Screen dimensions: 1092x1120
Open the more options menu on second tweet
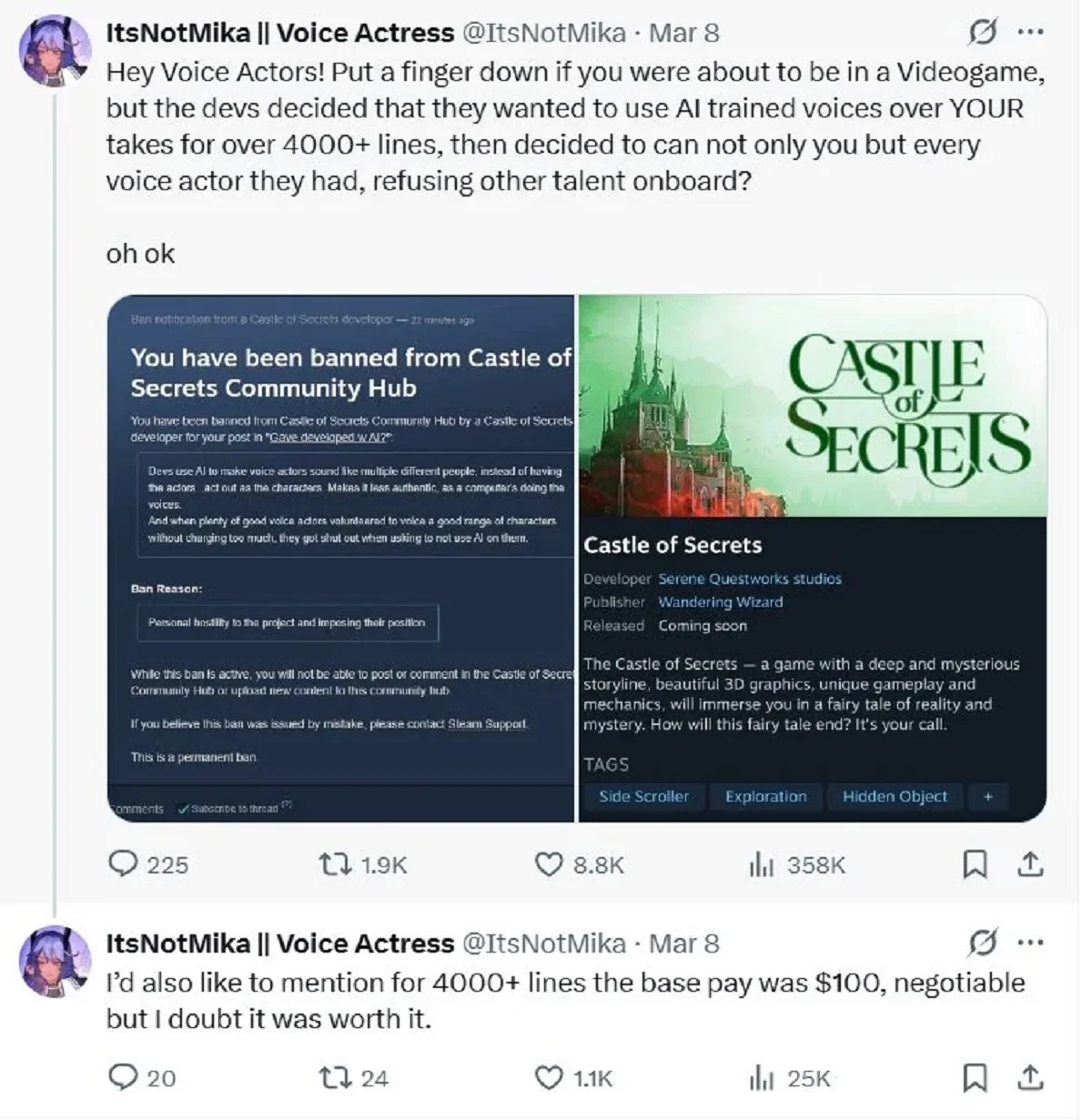(1030, 943)
